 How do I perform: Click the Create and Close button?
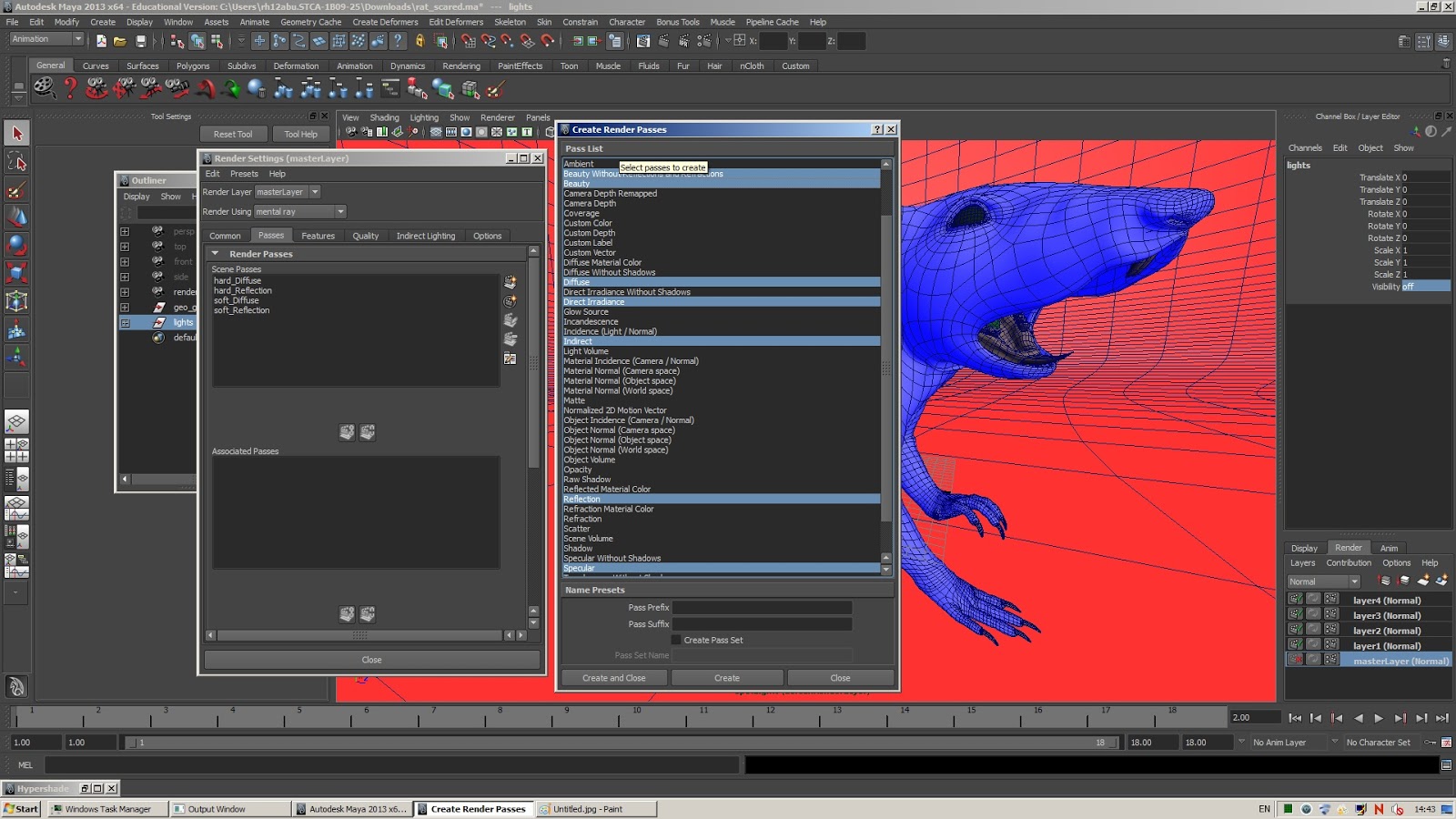tap(613, 678)
